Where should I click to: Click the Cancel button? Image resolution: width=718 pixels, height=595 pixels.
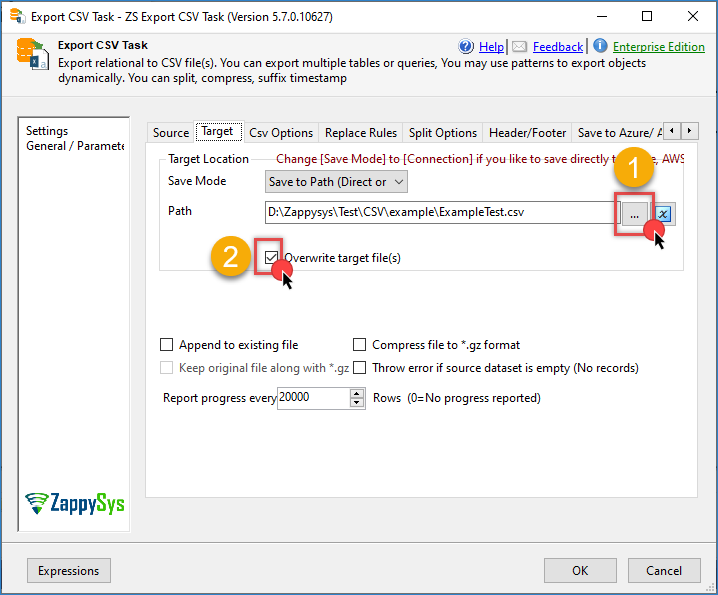point(664,570)
